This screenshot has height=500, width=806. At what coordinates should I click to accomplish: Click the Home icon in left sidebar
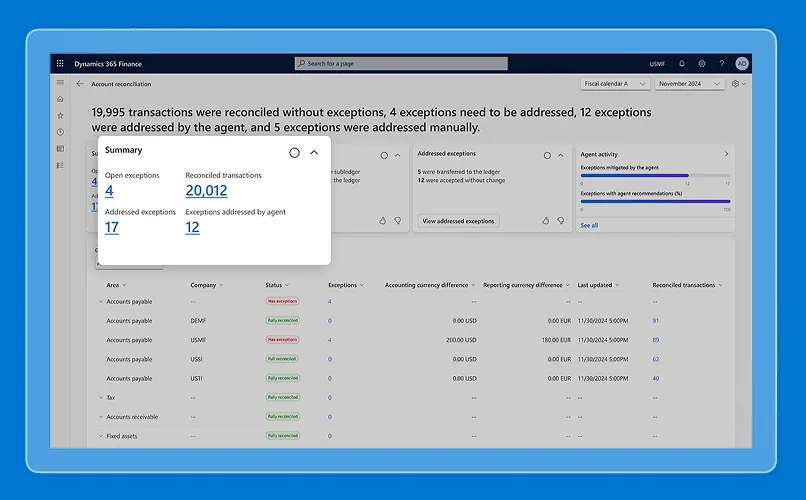pos(60,99)
